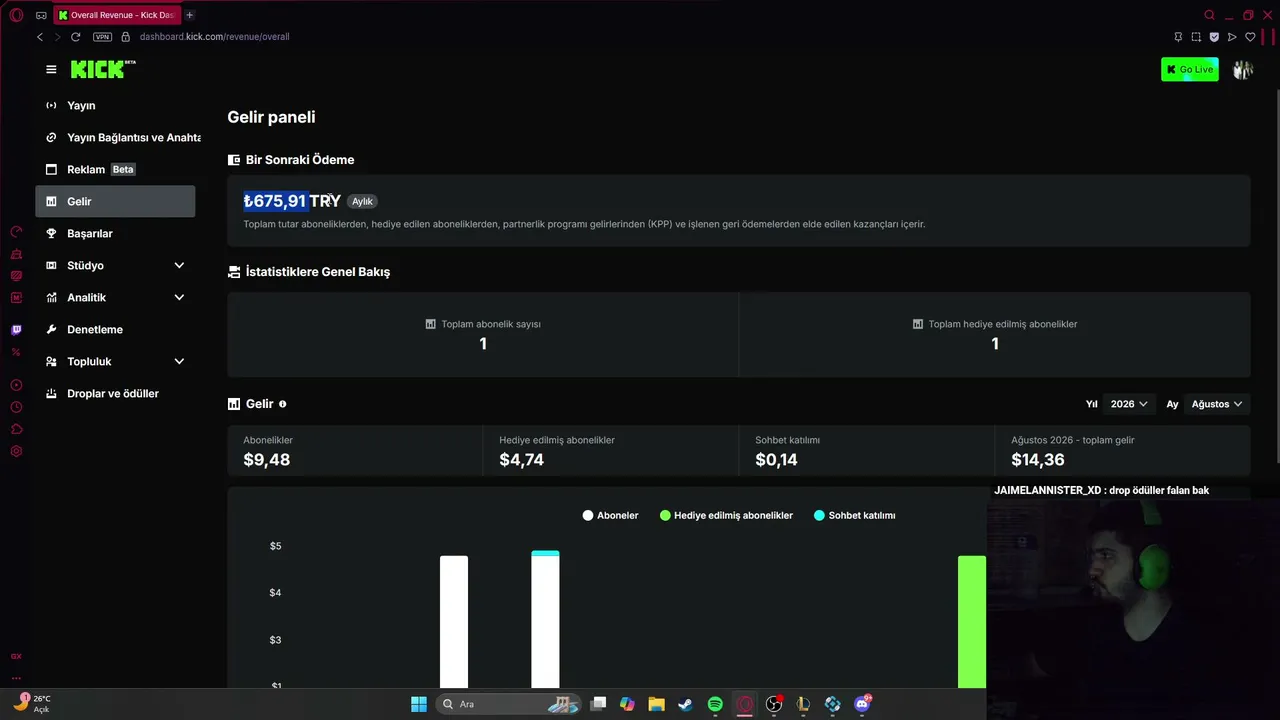Toggle Aboneler legend white swatch
Viewport: 1280px width, 720px height.
tap(588, 516)
